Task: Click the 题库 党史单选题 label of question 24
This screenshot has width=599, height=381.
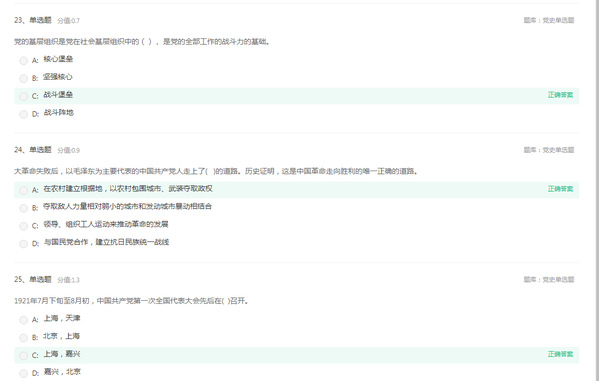Action: coord(549,150)
